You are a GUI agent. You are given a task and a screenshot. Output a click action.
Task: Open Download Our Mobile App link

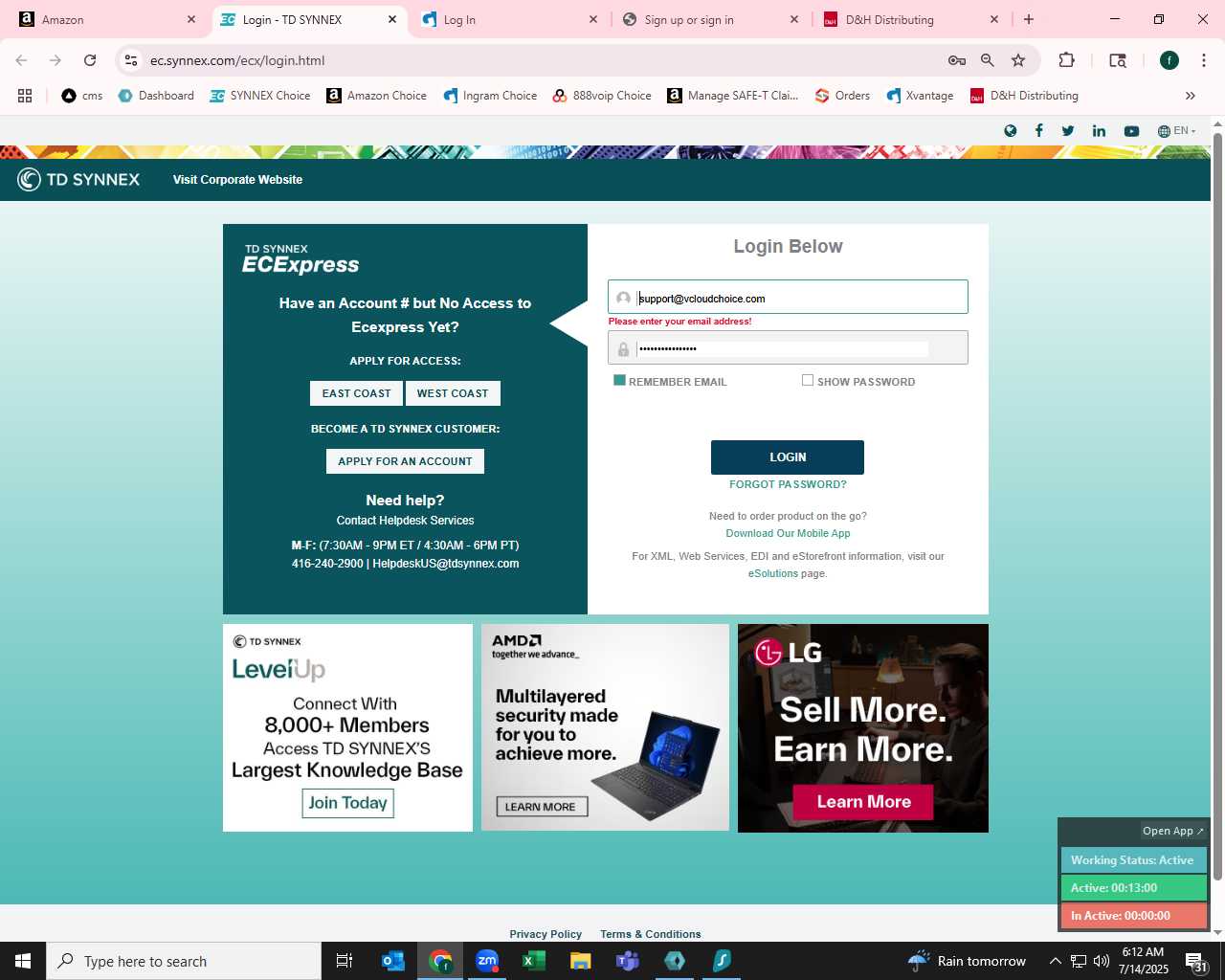click(x=788, y=533)
